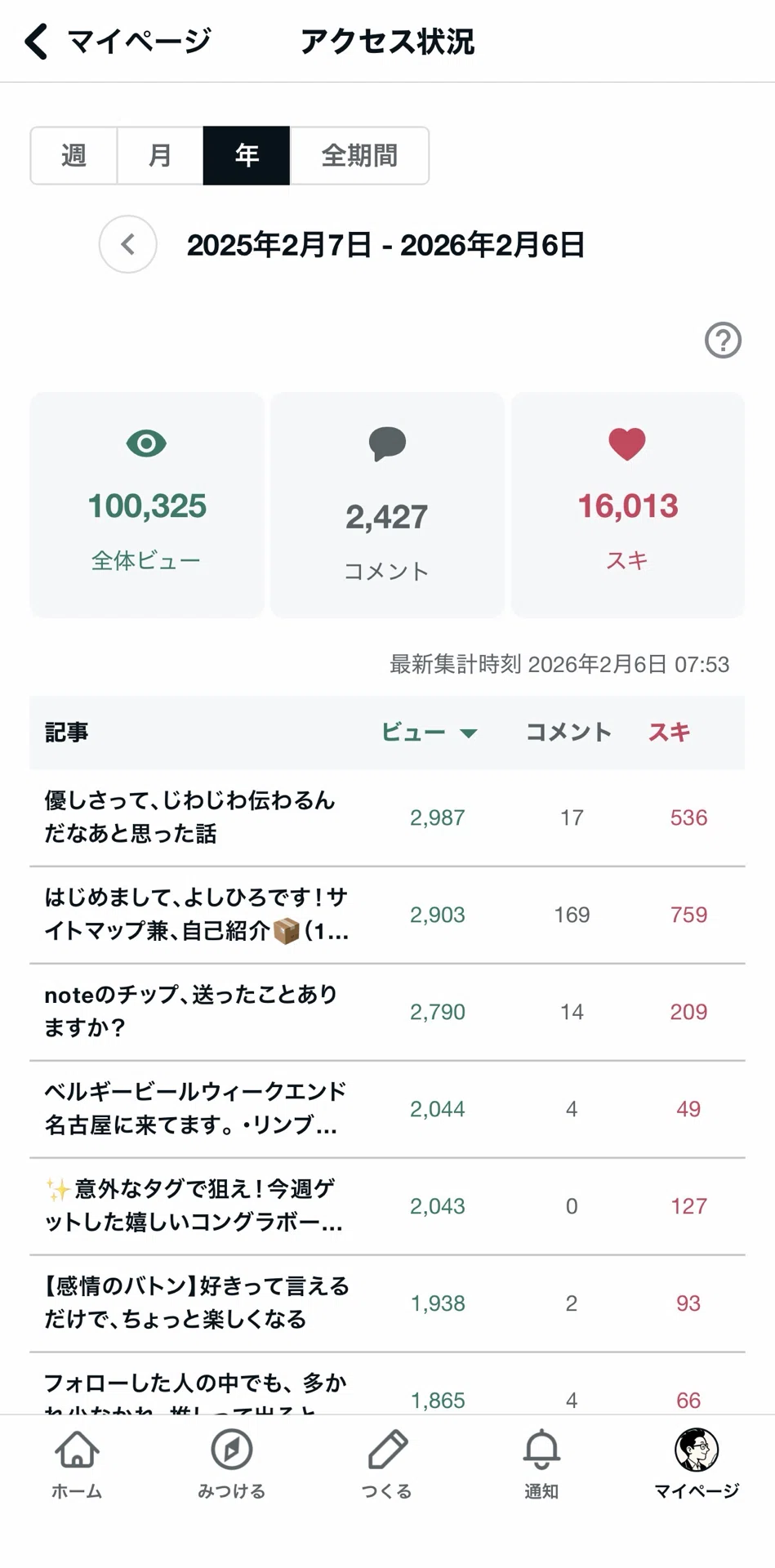Tap the ホーム house icon
775x1568 pixels.
pyautogui.click(x=77, y=1450)
